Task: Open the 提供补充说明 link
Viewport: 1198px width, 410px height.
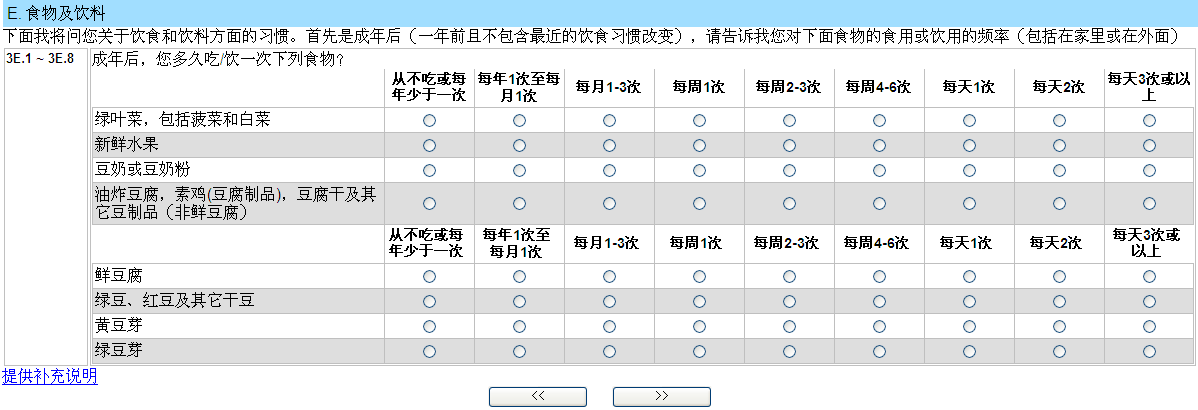Action: pyautogui.click(x=50, y=376)
